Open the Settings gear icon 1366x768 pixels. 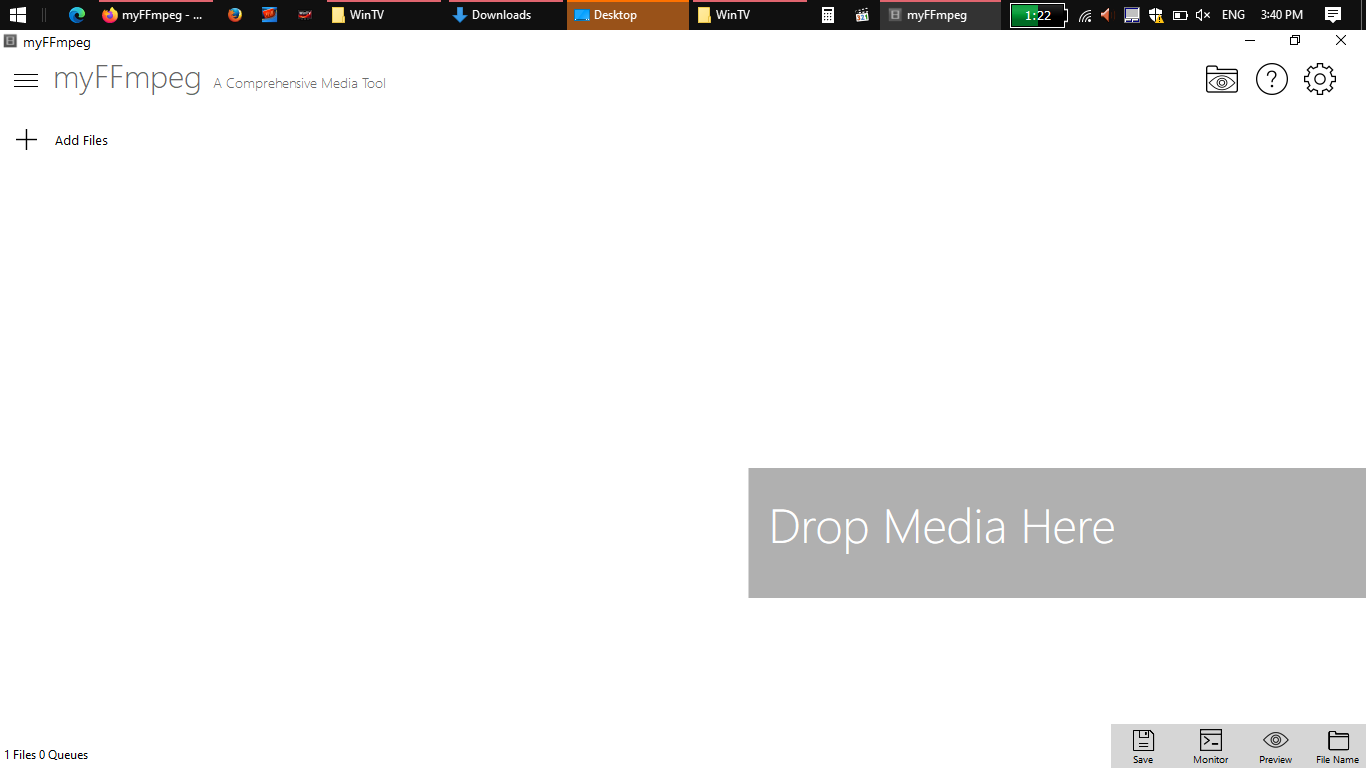[1320, 79]
